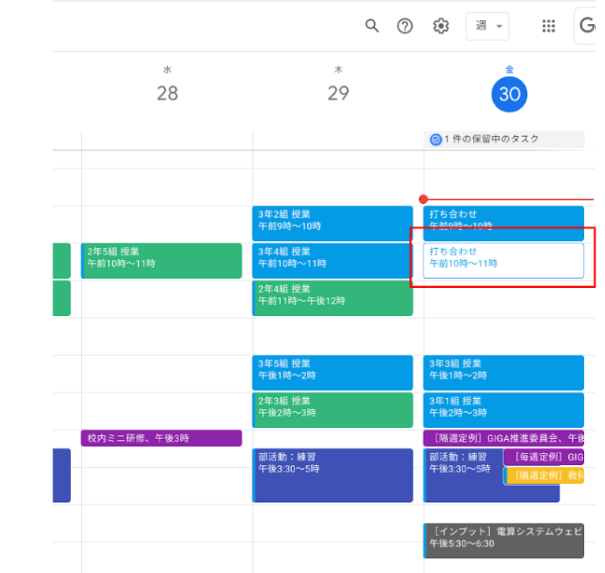Viewport: 605px width, 573px height.
Task: Open settings gear menu
Action: (x=441, y=26)
